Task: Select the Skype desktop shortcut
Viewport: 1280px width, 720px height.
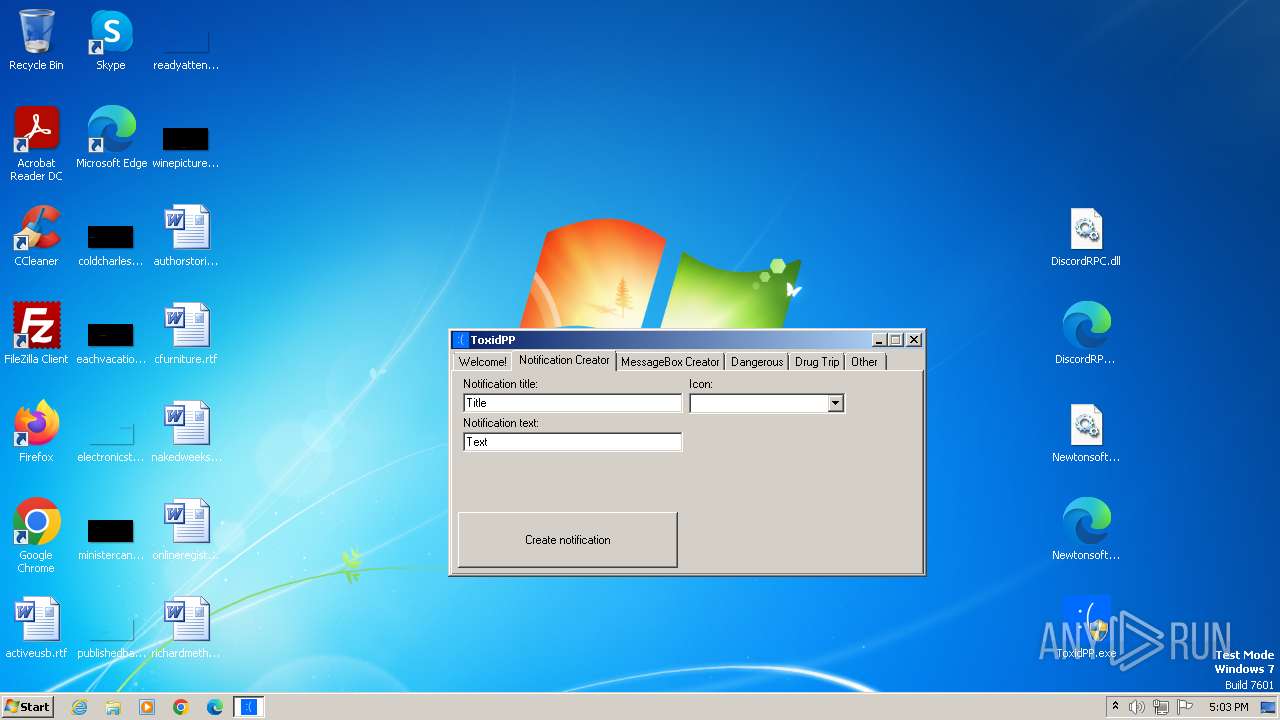Action: [x=111, y=40]
